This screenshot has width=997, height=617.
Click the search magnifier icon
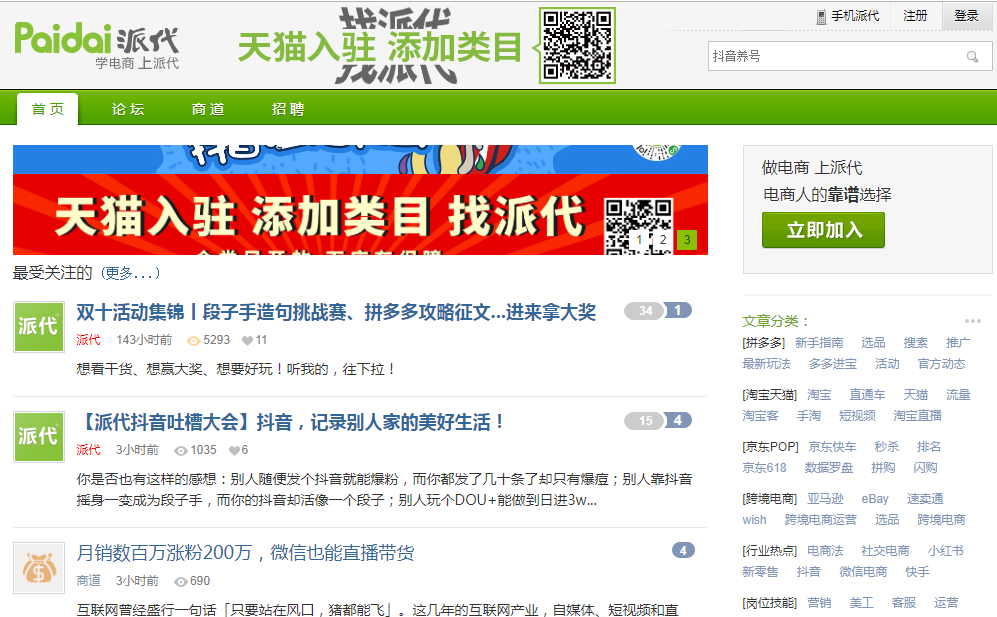972,57
